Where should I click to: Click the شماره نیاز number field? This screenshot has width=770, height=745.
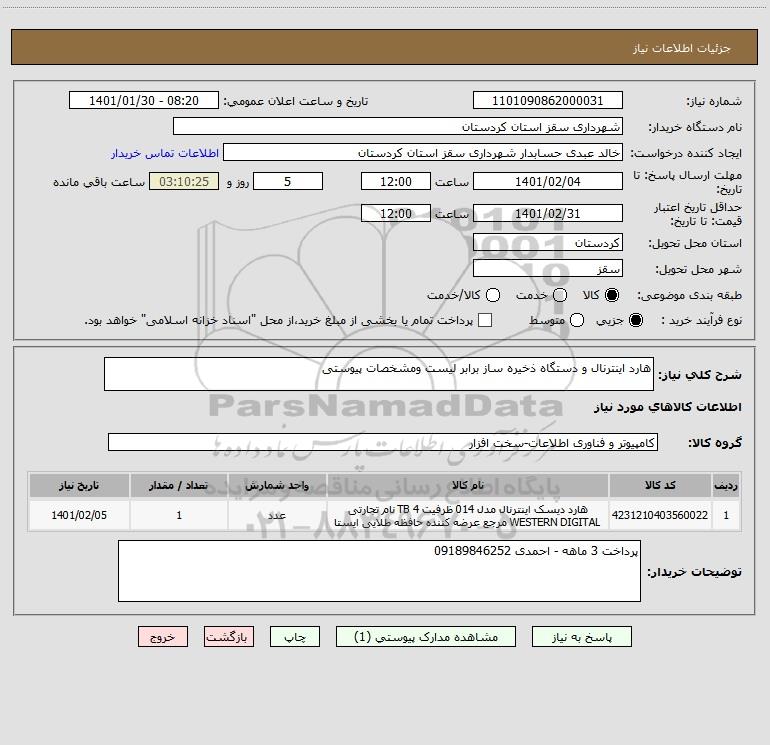tap(548, 100)
